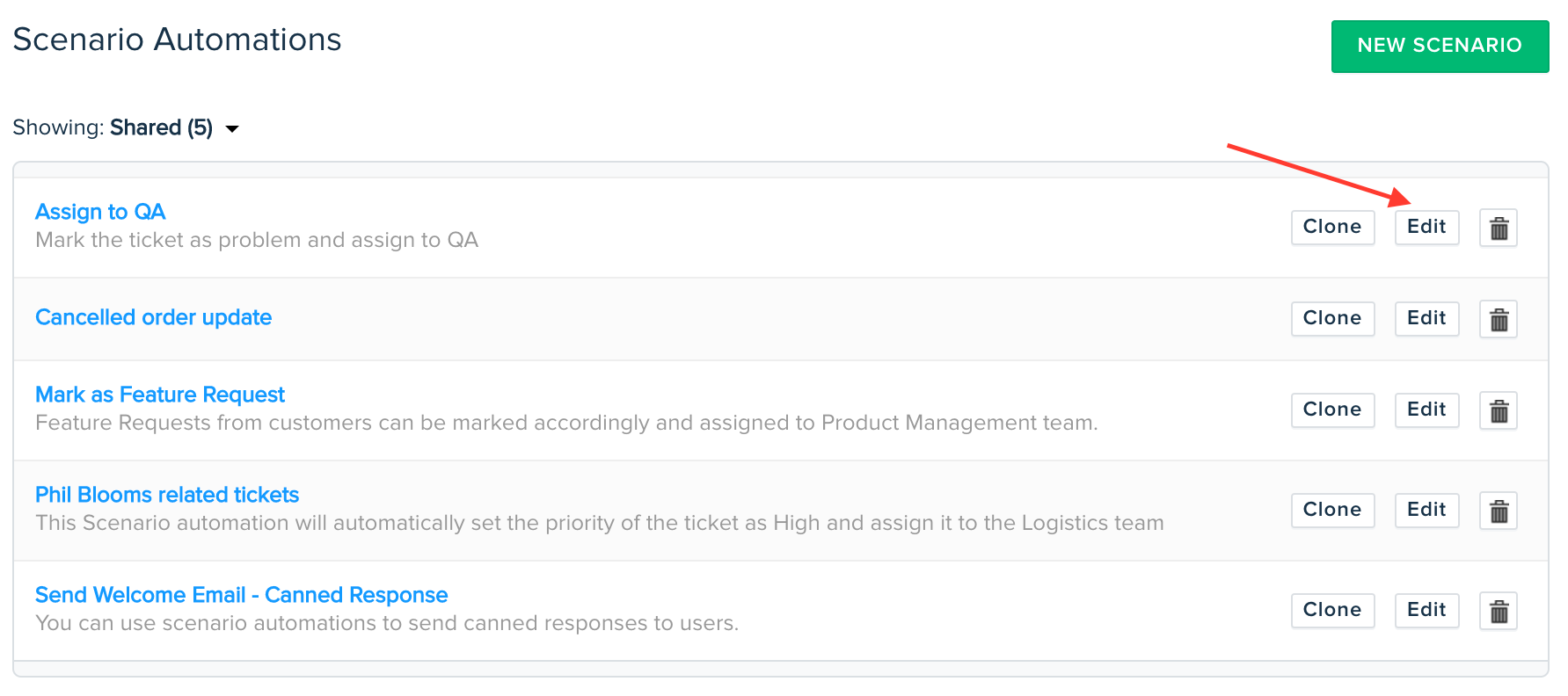The height and width of the screenshot is (696, 1568).
Task: Click trash icon for Cancelled order update
Action: click(x=1499, y=319)
